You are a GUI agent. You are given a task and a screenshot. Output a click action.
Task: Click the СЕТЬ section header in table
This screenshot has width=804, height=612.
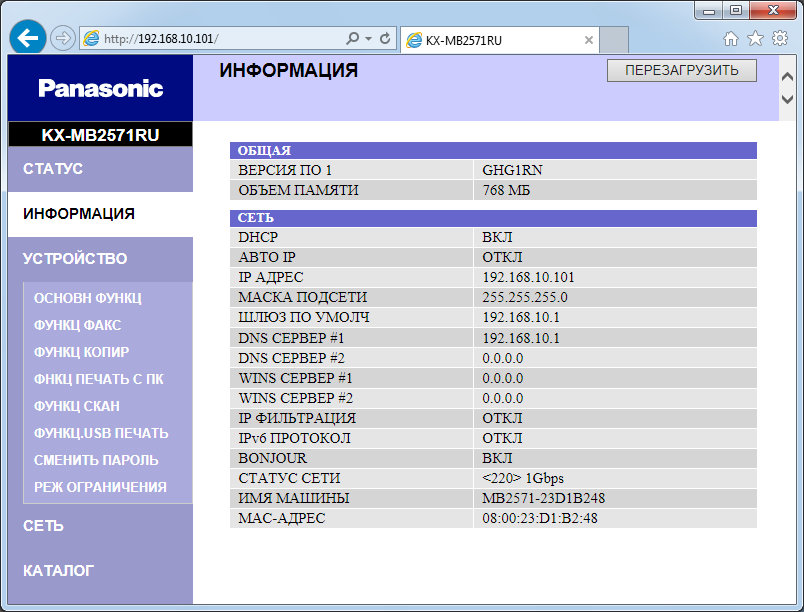(x=493, y=218)
